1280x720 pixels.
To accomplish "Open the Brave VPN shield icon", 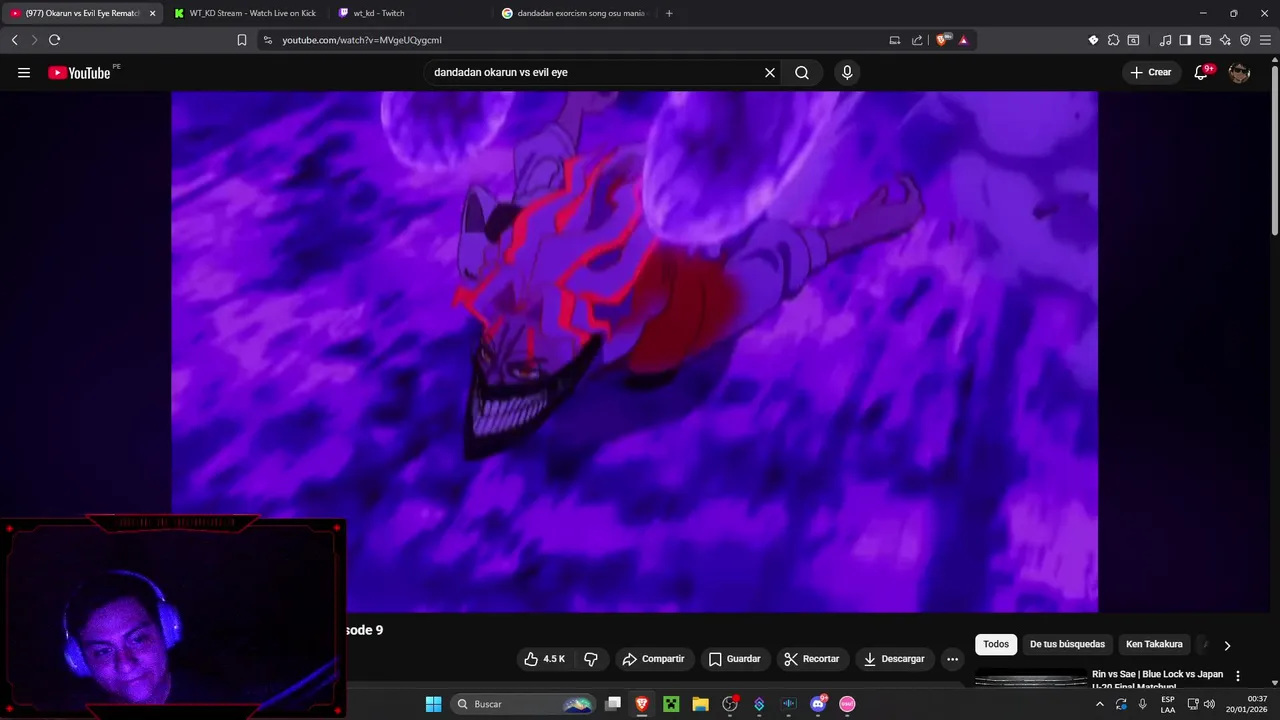I will (1245, 40).
